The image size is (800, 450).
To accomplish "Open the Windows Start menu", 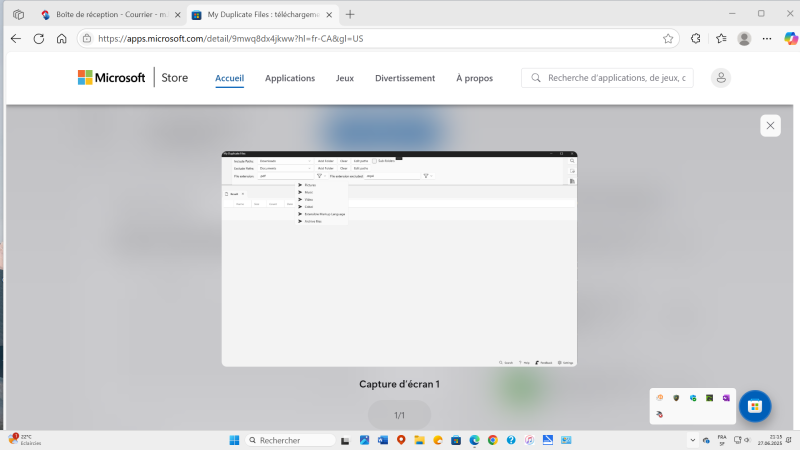I will tap(235, 440).
